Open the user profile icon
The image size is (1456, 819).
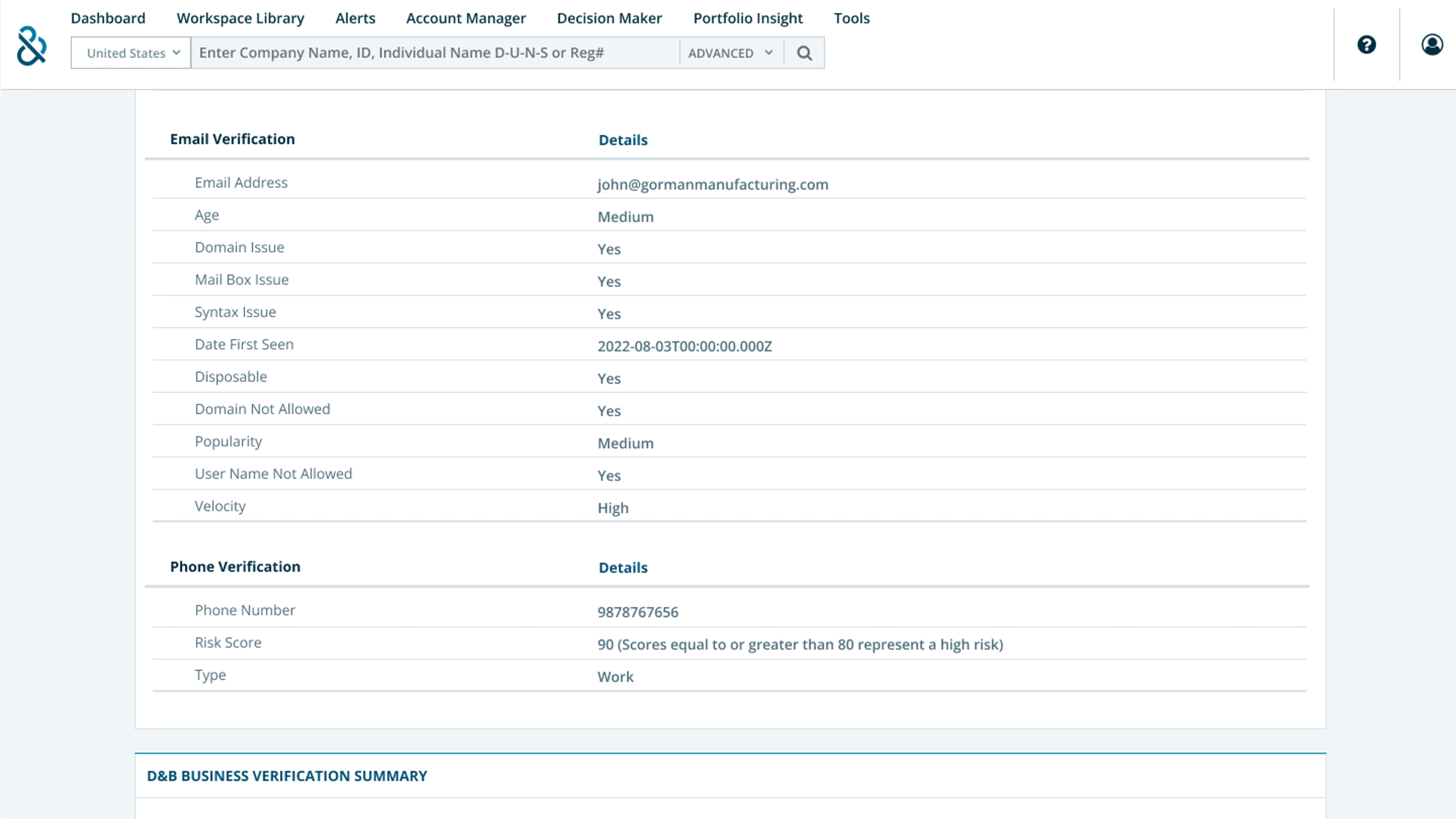point(1432,45)
